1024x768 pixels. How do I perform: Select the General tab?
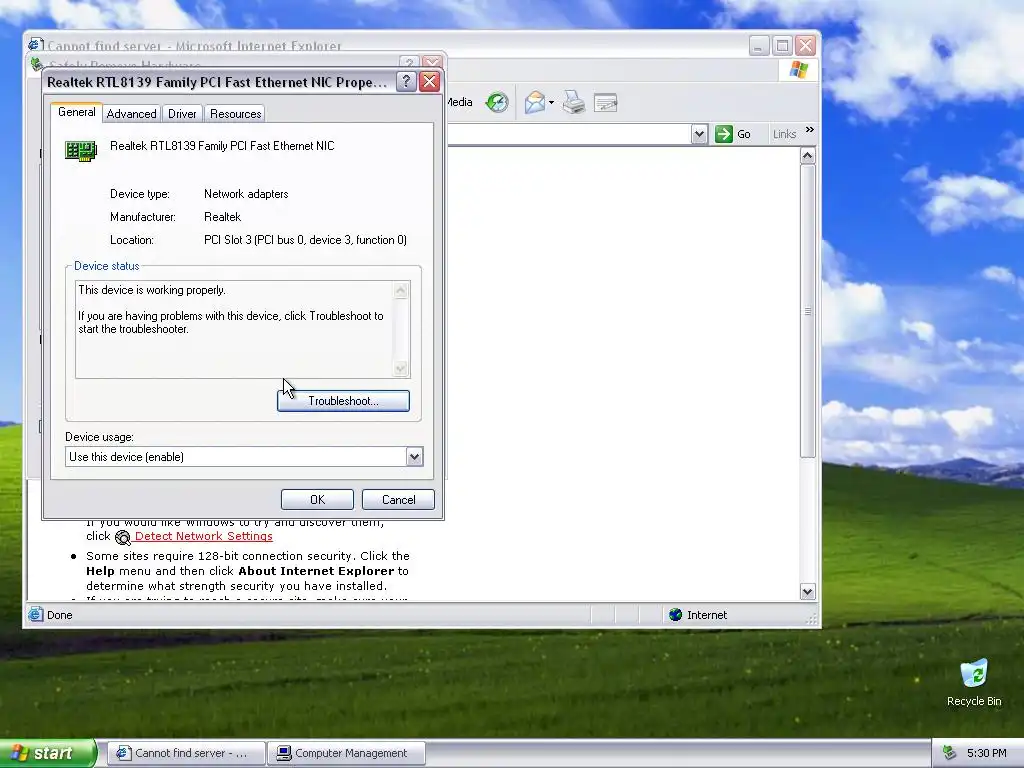[76, 112]
